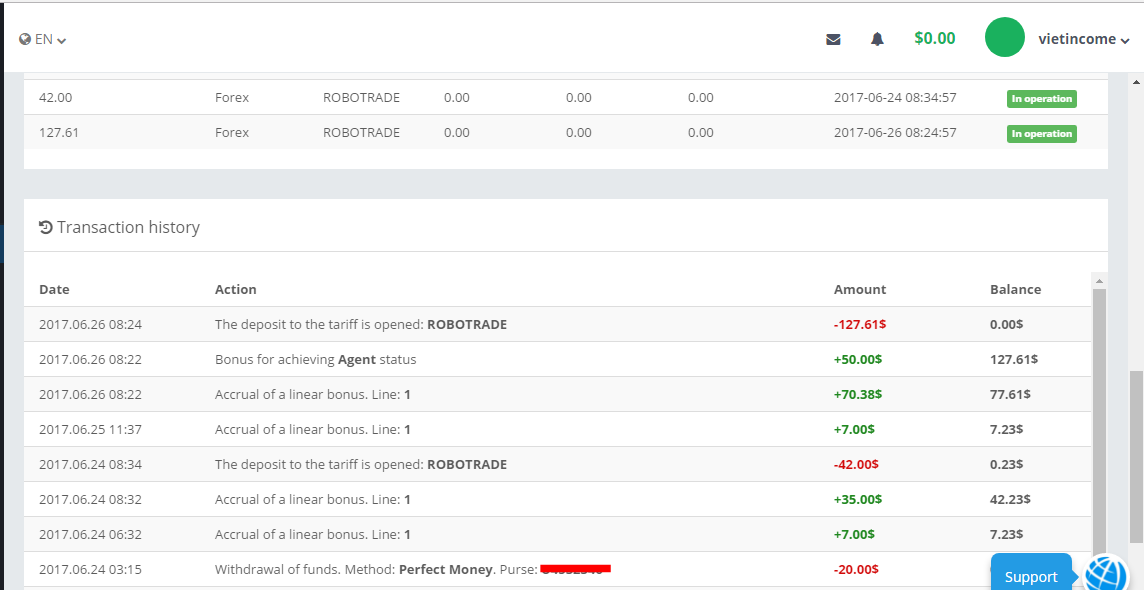Click the green user avatar circle
This screenshot has height=590, width=1144.
(x=1004, y=38)
